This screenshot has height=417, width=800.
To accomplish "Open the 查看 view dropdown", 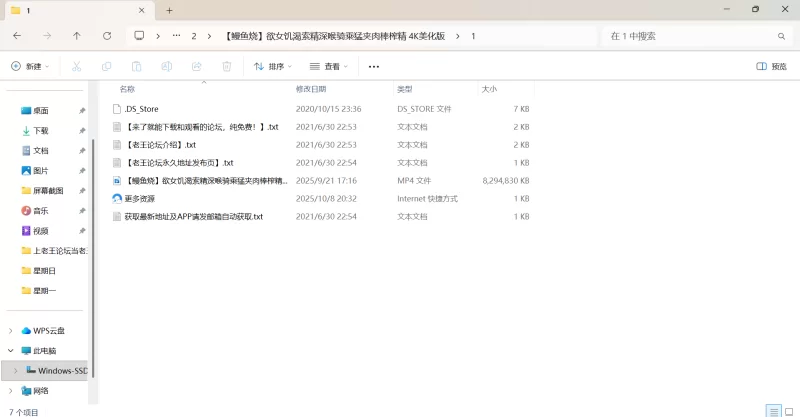I will [329, 66].
